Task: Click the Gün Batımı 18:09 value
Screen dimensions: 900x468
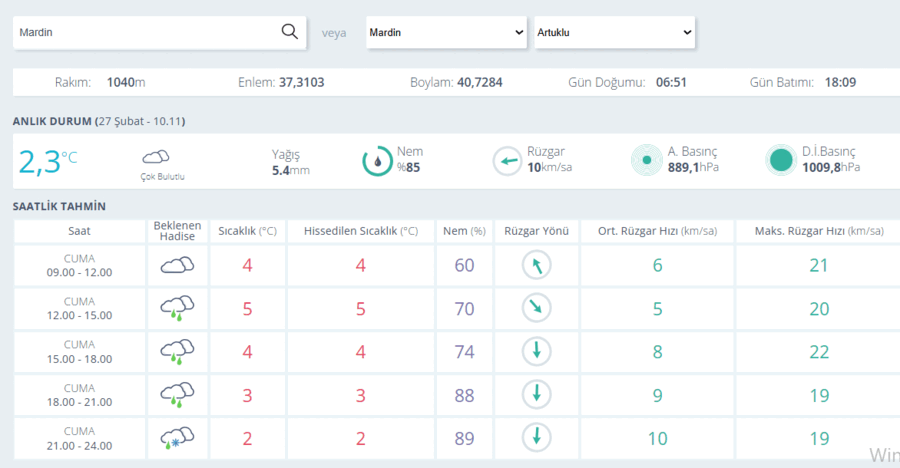Action: [x=840, y=82]
